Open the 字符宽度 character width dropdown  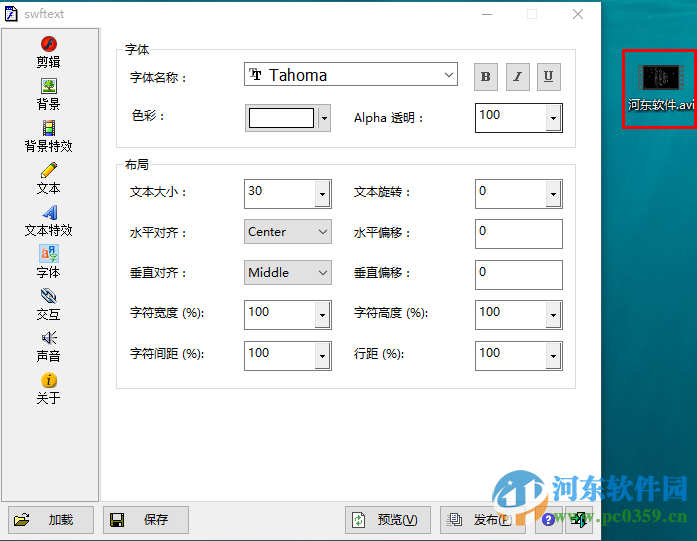click(x=322, y=315)
